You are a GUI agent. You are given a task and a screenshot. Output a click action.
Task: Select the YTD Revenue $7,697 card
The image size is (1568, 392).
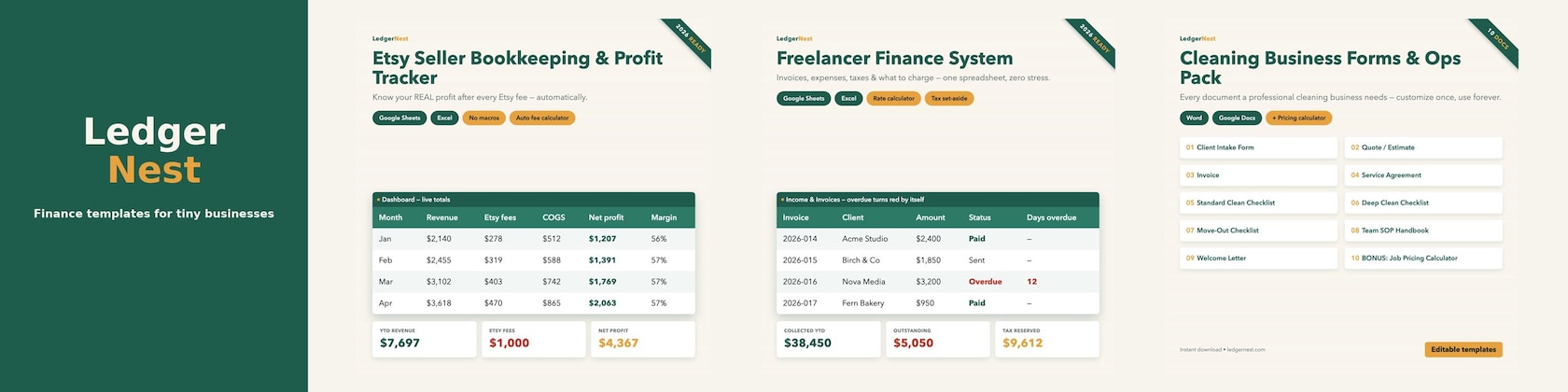424,339
